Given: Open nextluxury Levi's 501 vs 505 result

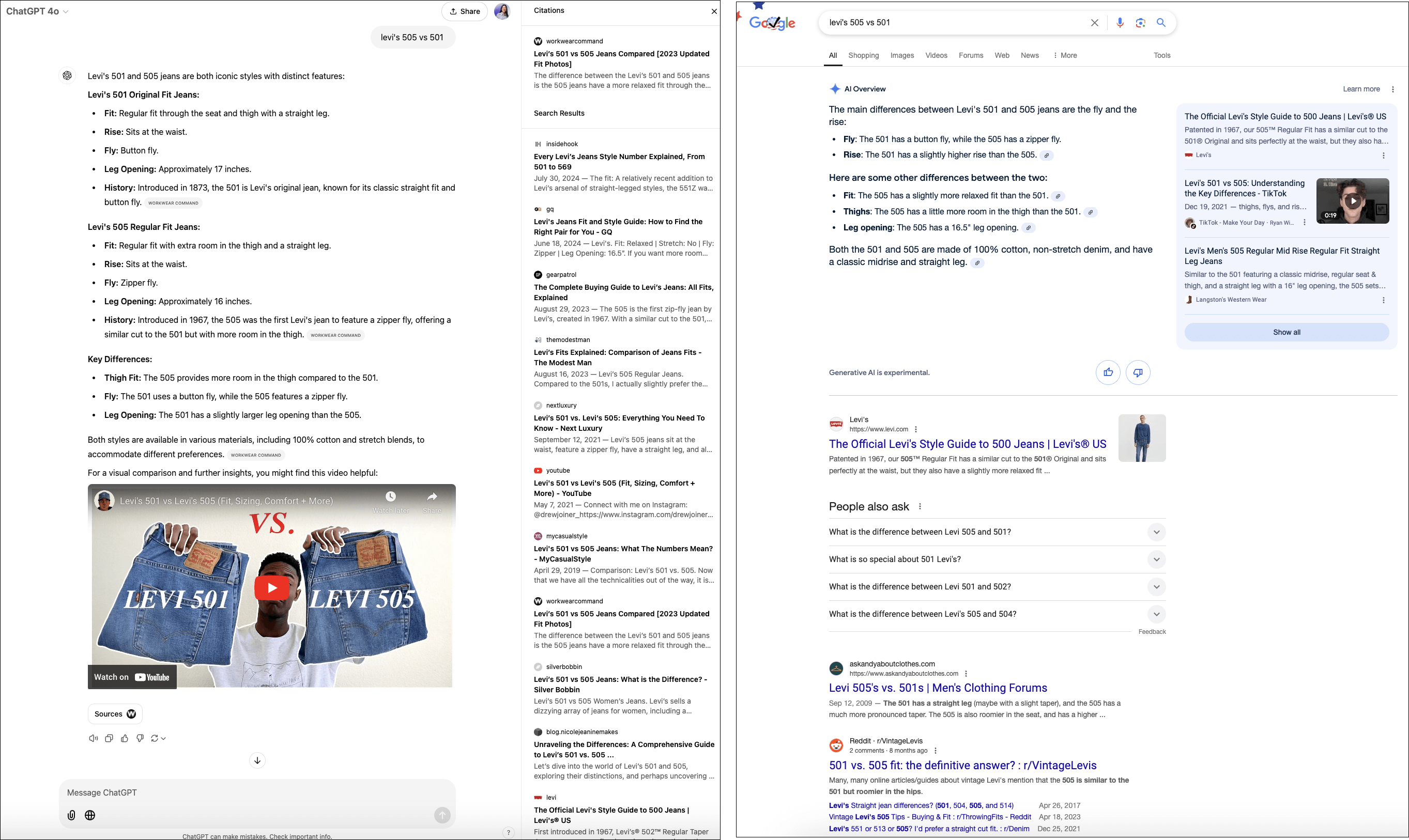Looking at the screenshot, I should point(620,423).
